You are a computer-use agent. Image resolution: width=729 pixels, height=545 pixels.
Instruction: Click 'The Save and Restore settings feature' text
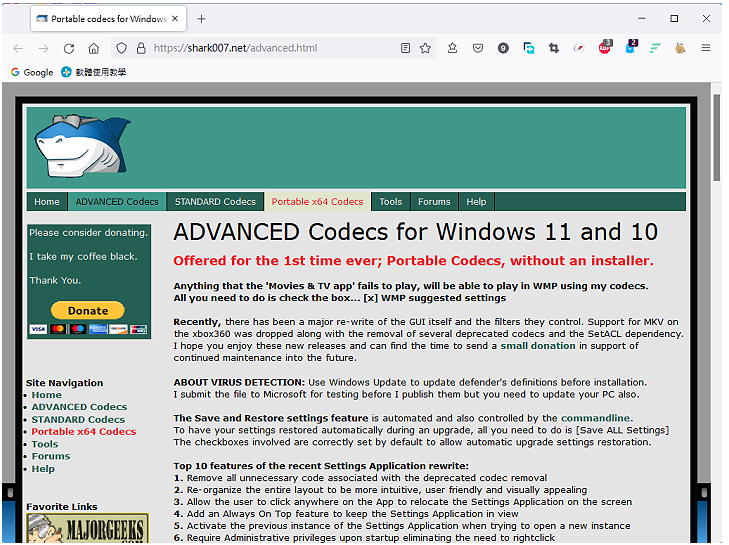271,418
